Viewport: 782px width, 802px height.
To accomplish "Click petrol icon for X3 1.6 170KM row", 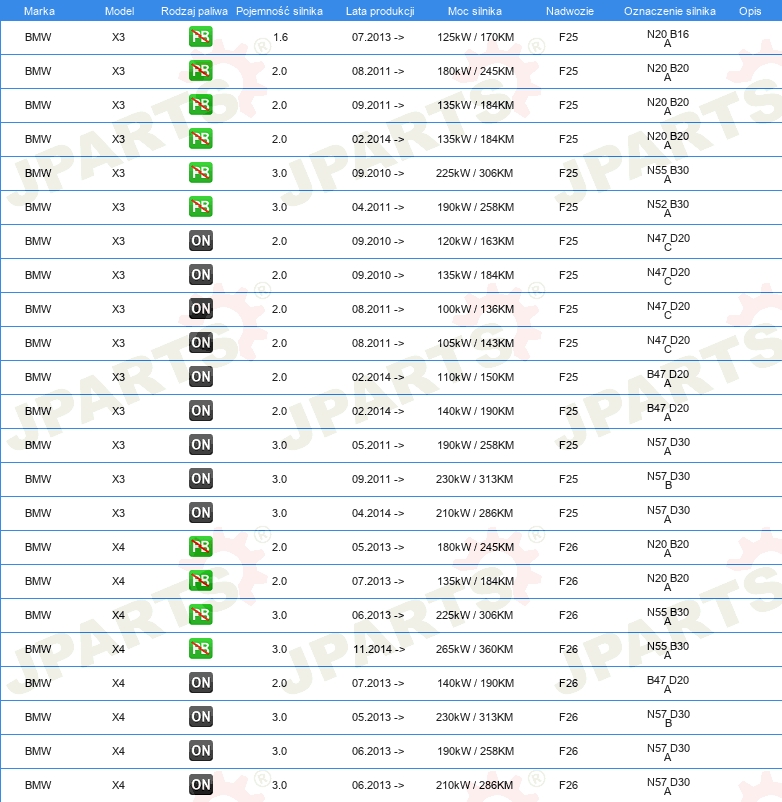I will point(200,37).
